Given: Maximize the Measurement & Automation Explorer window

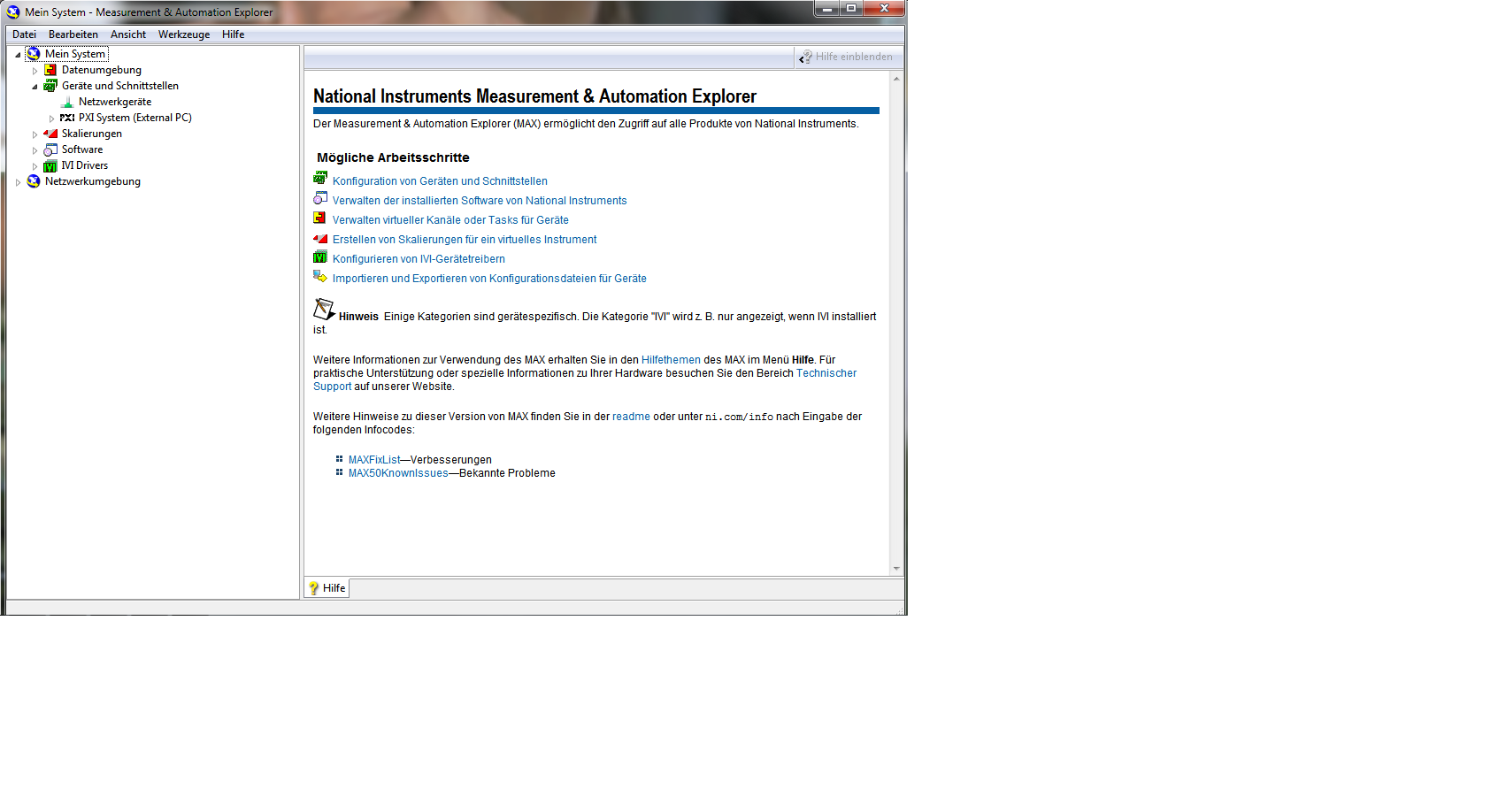Looking at the screenshot, I should 850,9.
